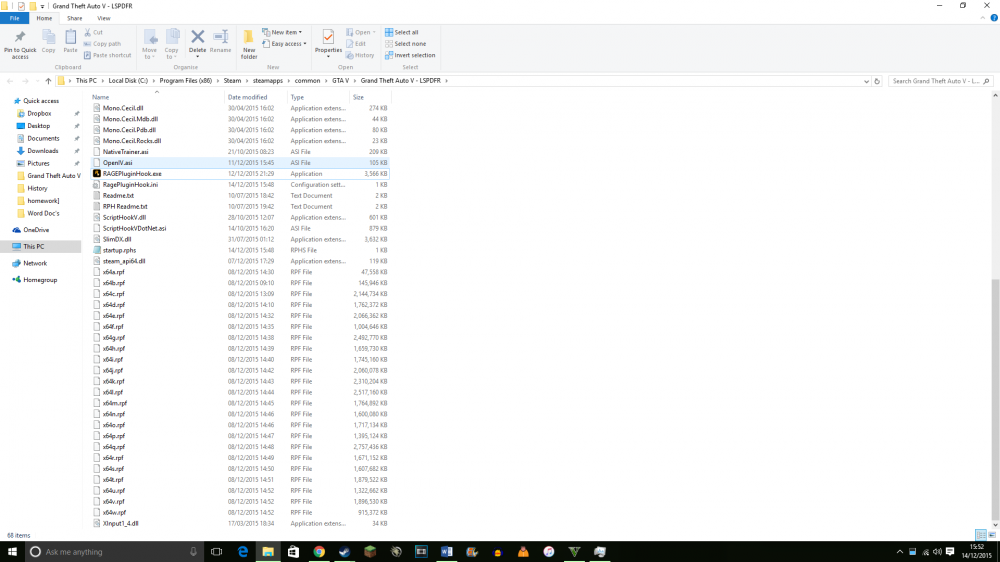Open Task View on the taskbar

pos(217,552)
